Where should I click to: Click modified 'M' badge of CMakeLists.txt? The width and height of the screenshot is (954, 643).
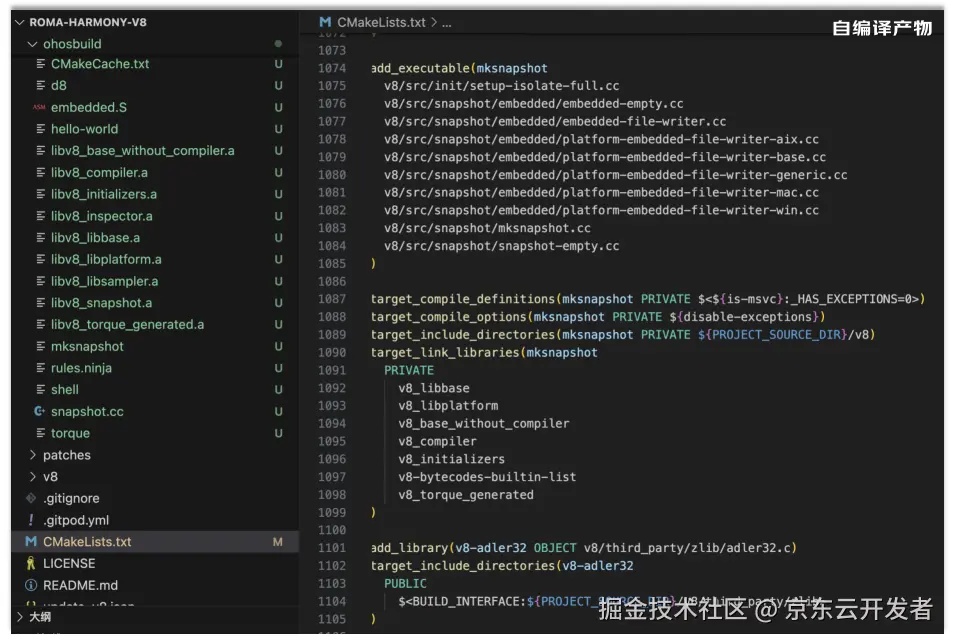[x=277, y=542]
